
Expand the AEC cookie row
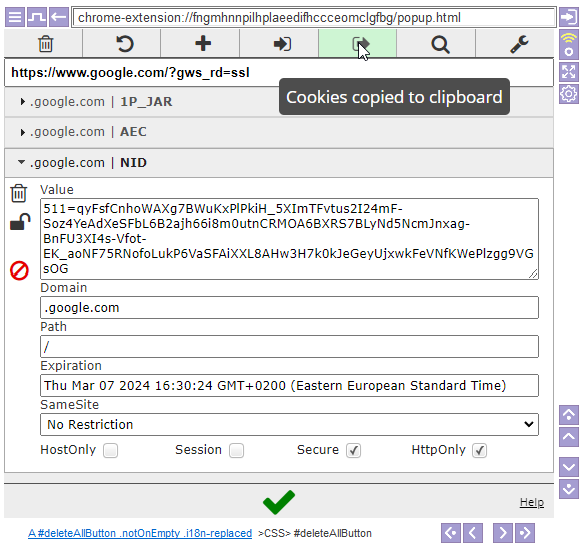click(279, 132)
